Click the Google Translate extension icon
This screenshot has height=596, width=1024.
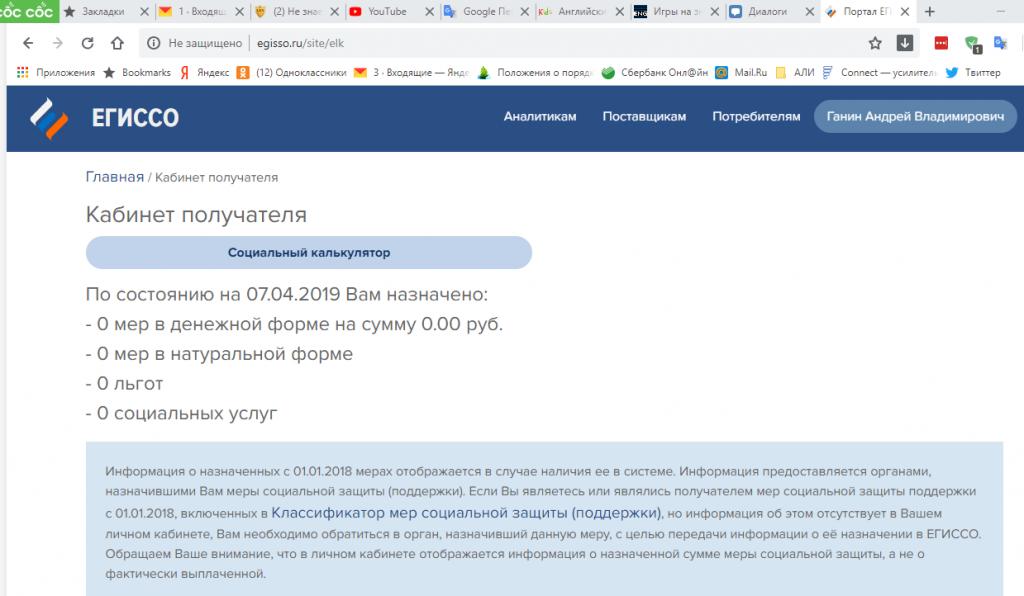1002,43
